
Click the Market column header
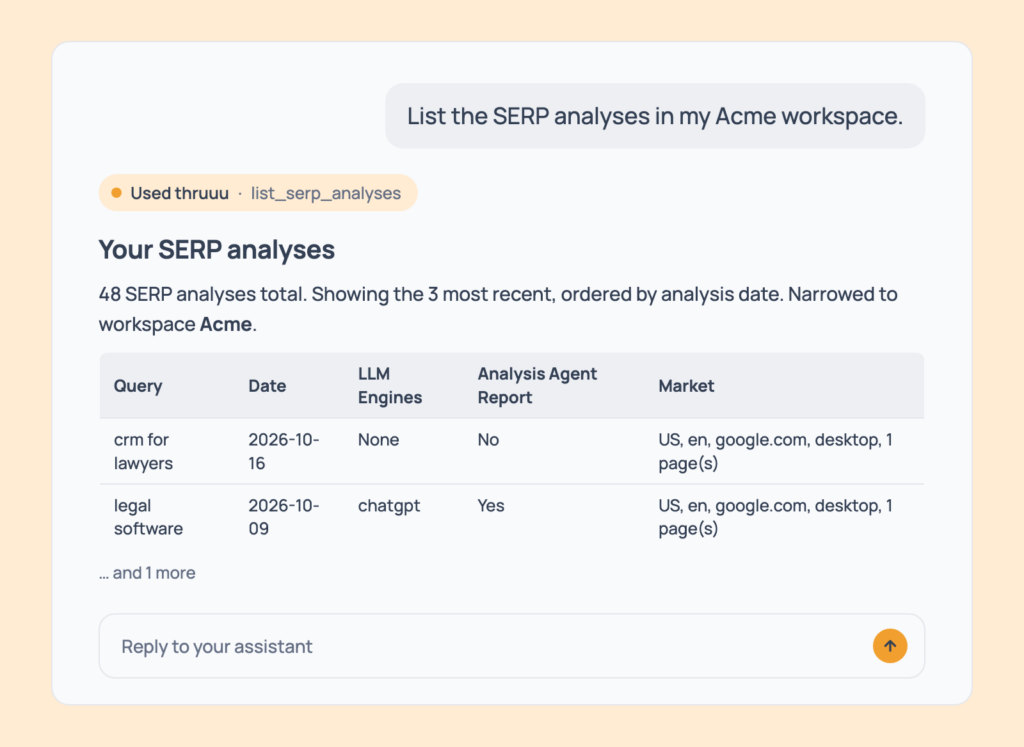pyautogui.click(x=686, y=386)
